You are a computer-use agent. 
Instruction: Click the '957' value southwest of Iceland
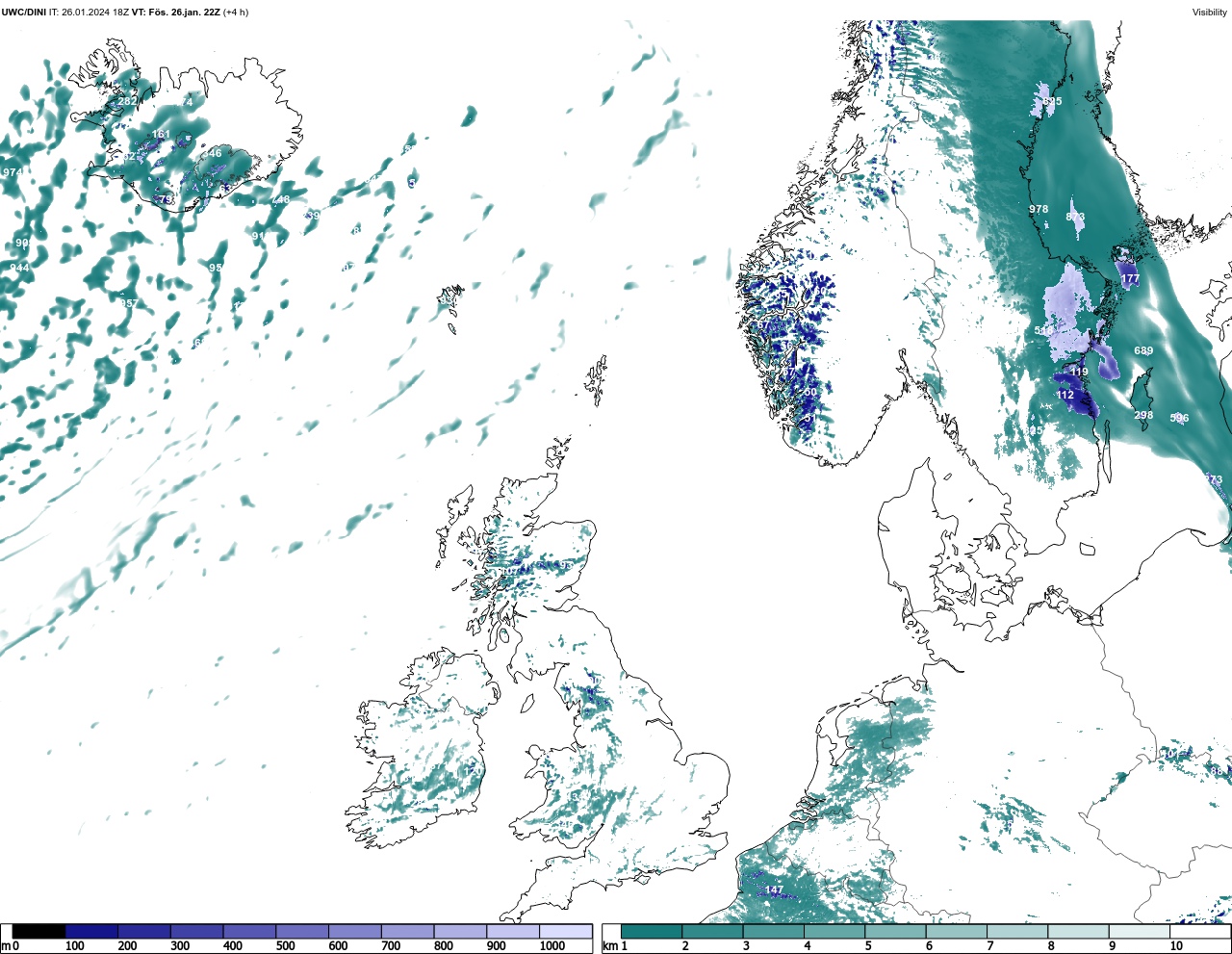pos(129,303)
